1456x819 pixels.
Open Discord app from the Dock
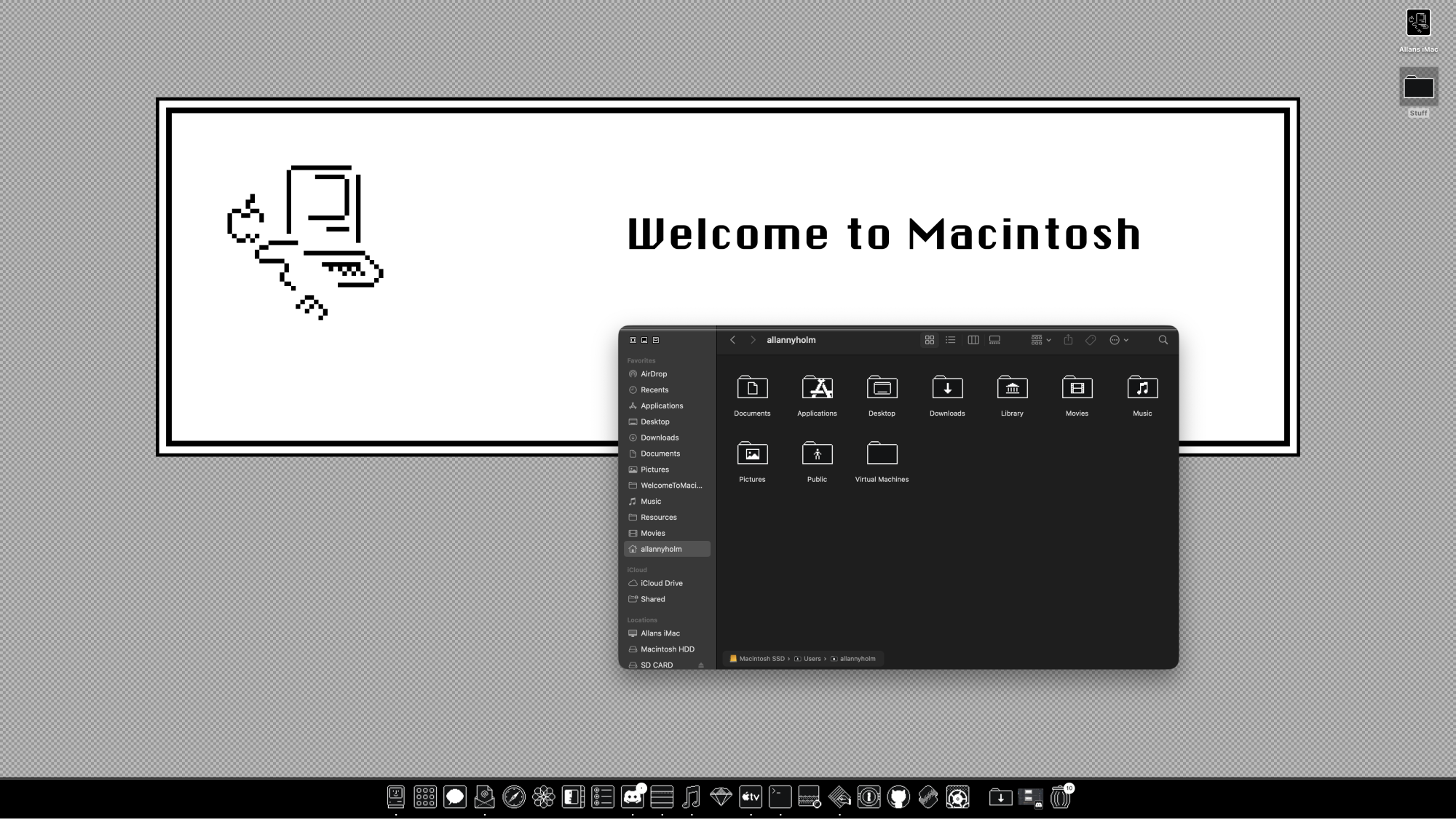(x=633, y=797)
